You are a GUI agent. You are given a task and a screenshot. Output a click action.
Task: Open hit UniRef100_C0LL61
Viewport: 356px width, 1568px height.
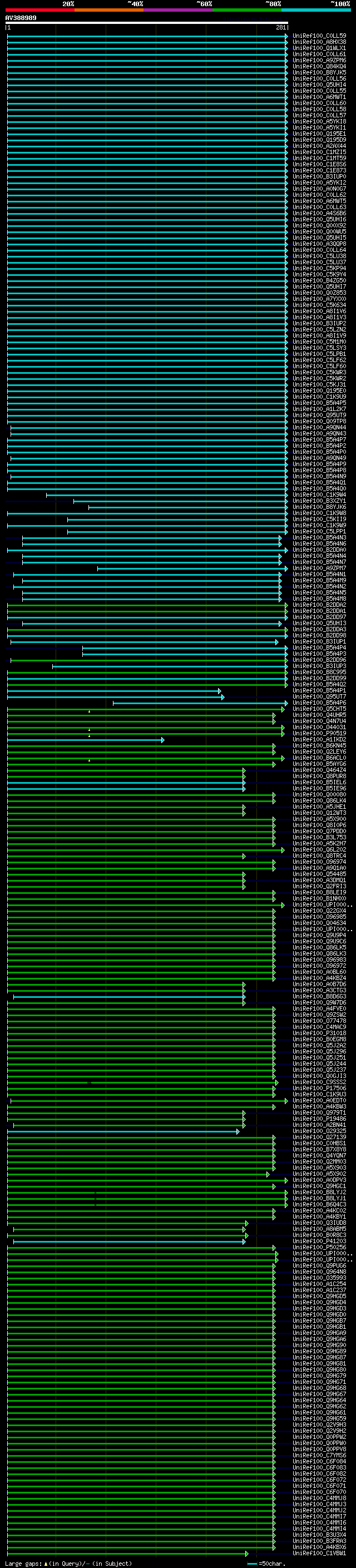(x=319, y=54)
